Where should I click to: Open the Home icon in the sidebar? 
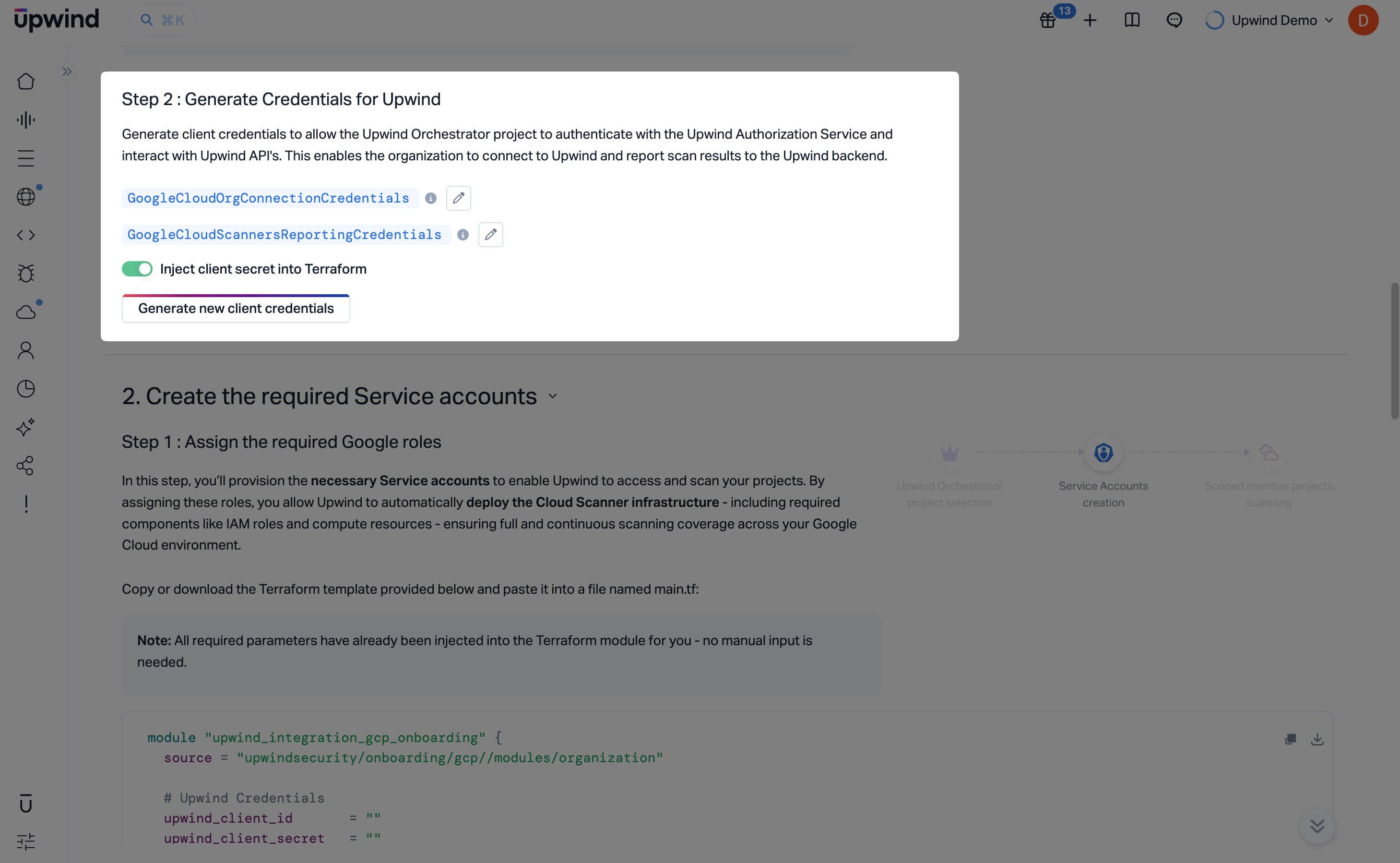pyautogui.click(x=26, y=81)
